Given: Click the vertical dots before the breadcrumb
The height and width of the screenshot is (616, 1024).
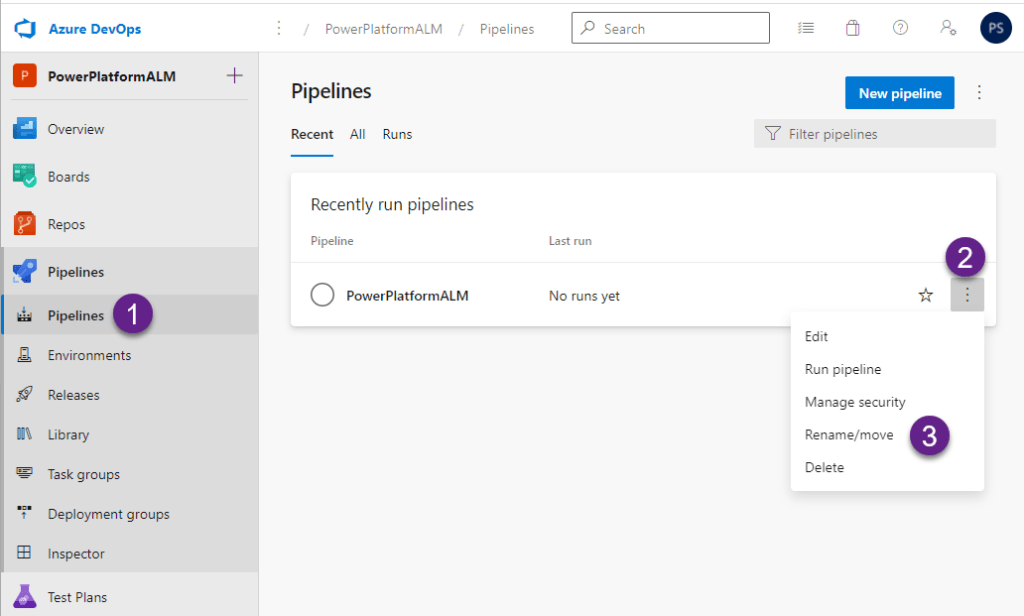Looking at the screenshot, I should [279, 29].
